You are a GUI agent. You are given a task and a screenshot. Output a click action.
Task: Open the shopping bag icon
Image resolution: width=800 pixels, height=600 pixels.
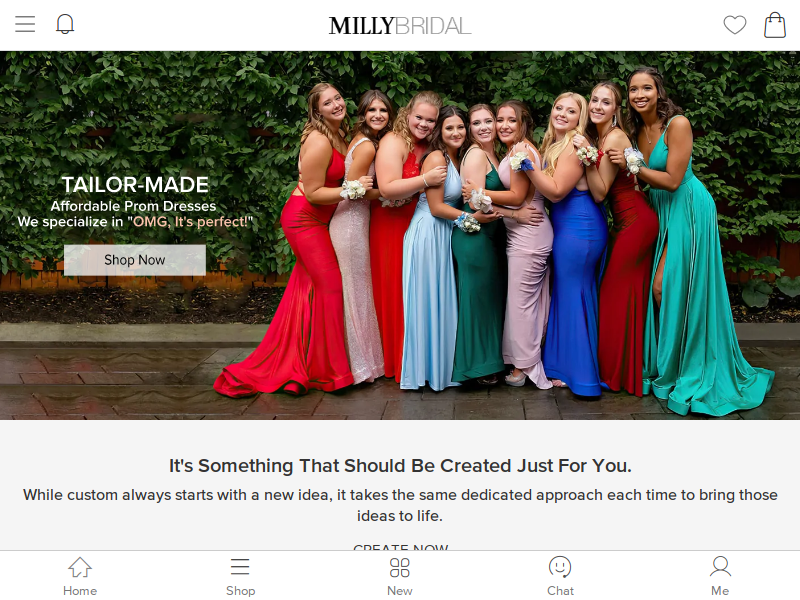click(x=774, y=24)
